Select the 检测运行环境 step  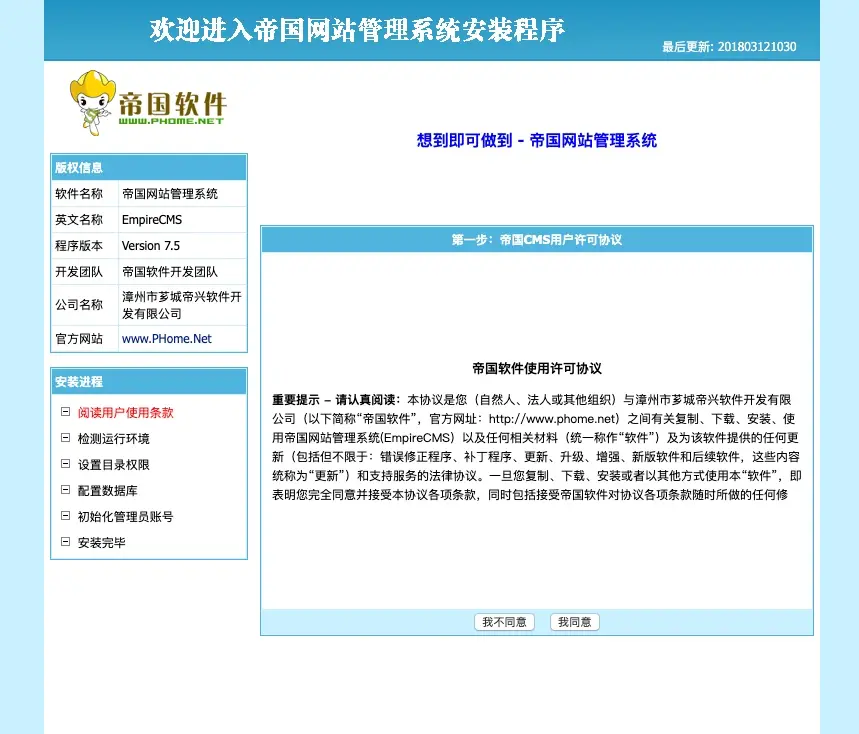(113, 438)
